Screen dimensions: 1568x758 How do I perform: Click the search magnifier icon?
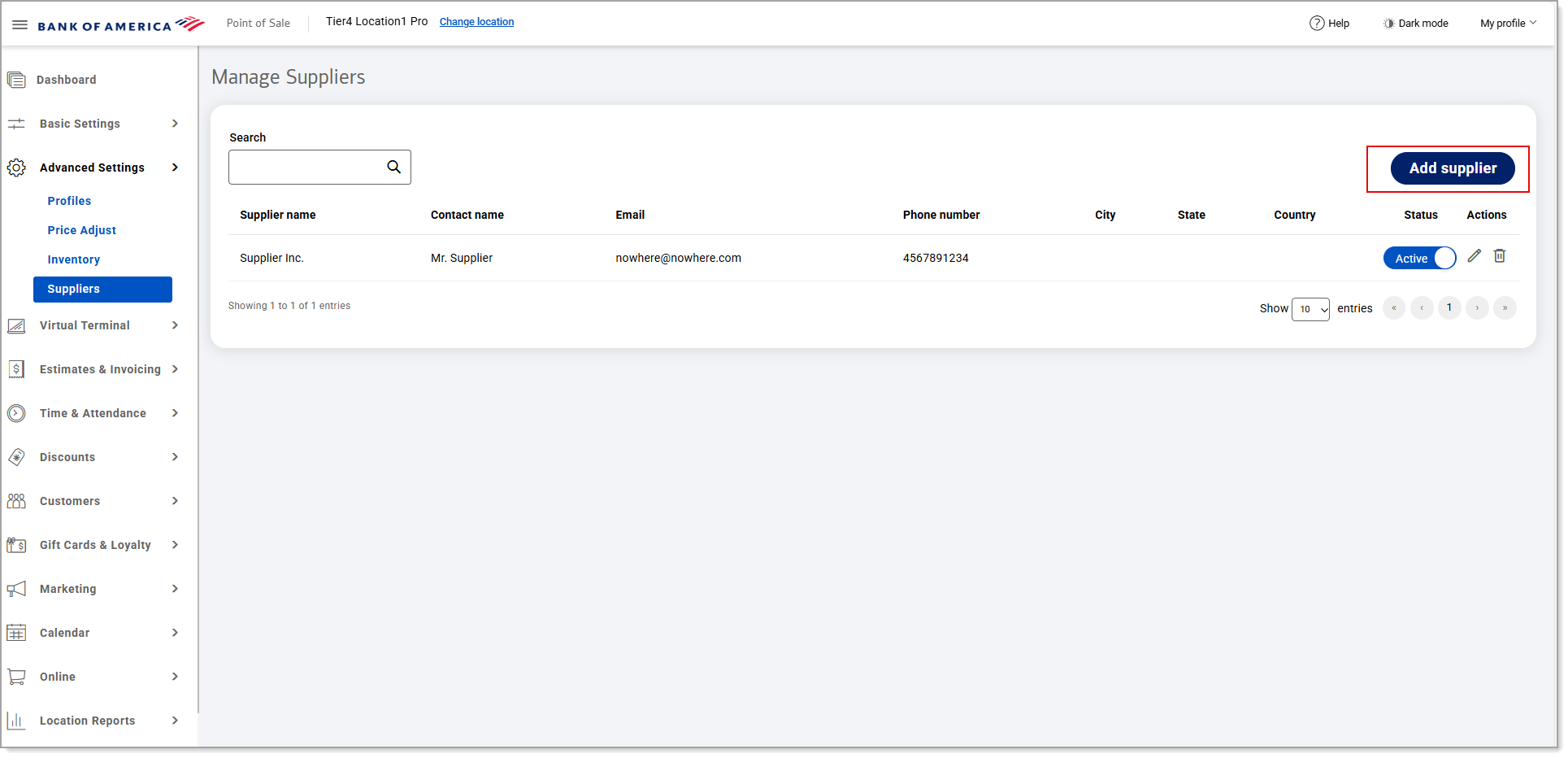(x=394, y=167)
